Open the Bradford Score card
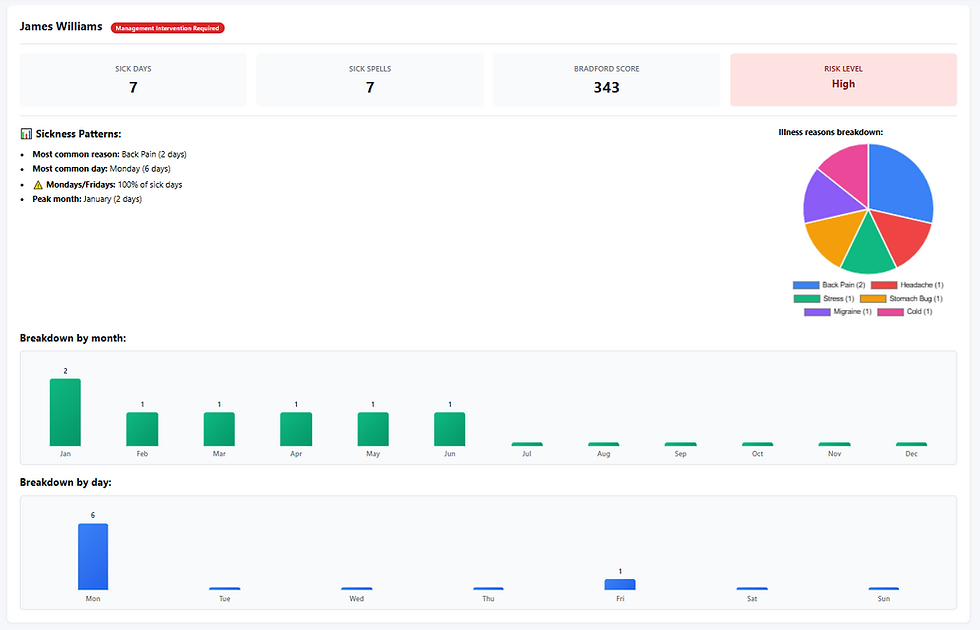Image resolution: width=980 pixels, height=630 pixels. (x=607, y=79)
